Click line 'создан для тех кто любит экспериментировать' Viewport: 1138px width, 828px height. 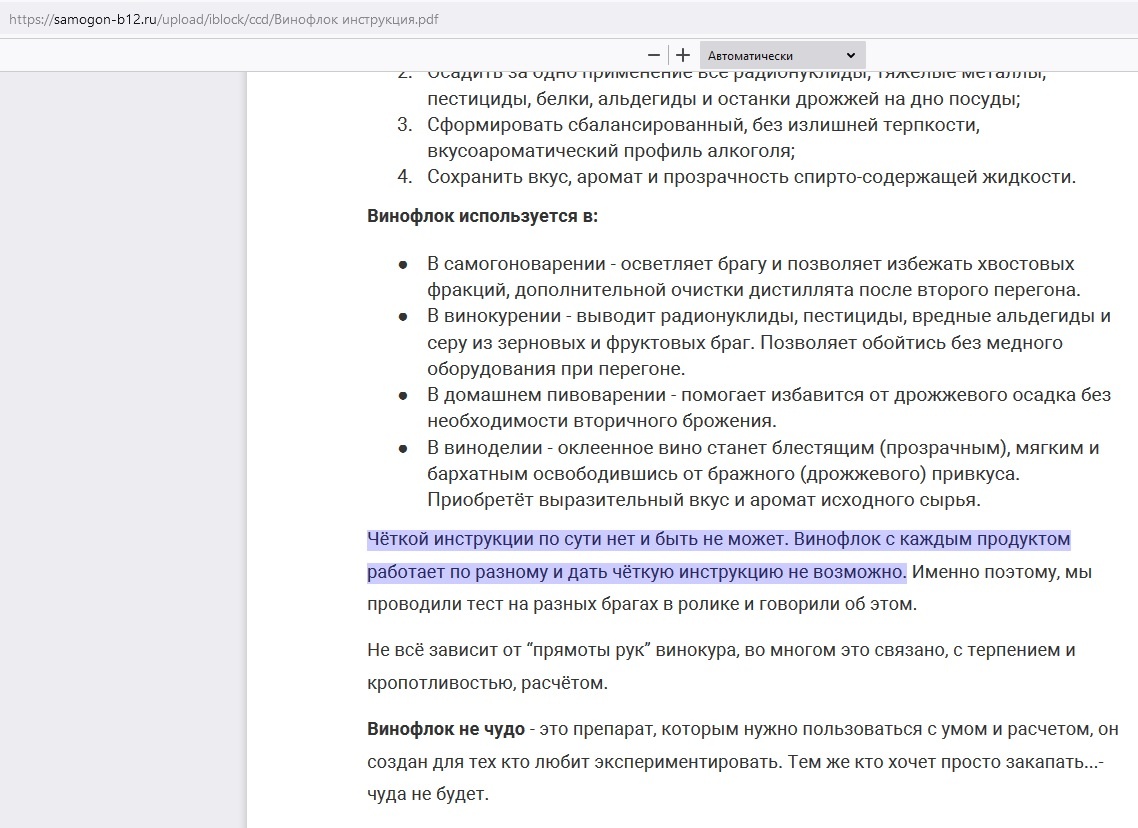[x=735, y=762]
